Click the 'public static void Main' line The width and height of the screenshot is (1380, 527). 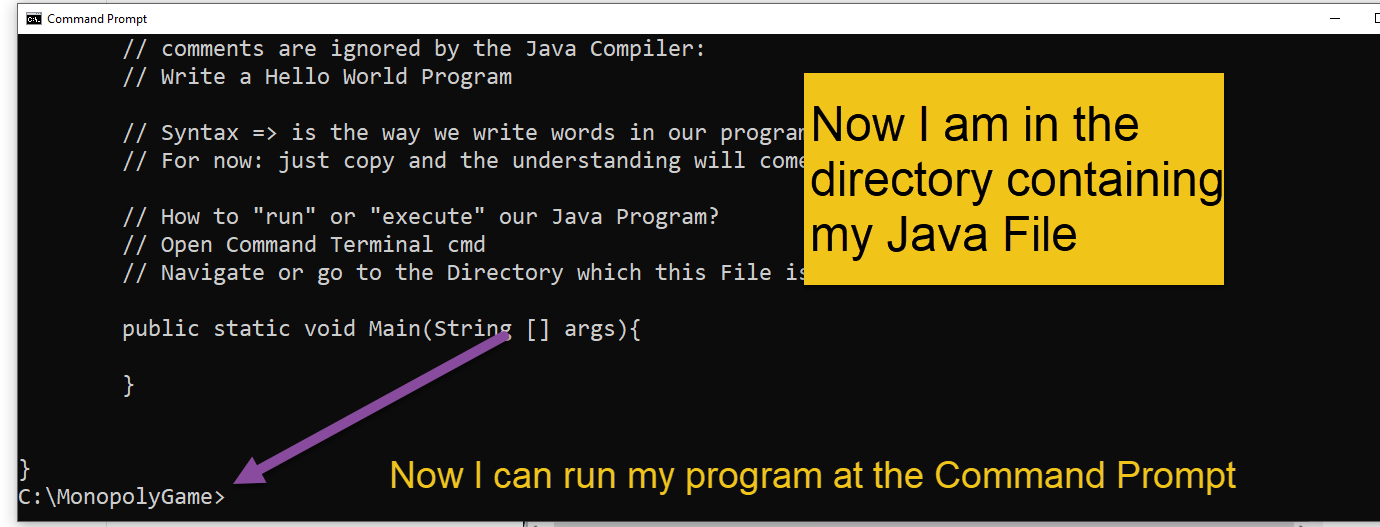tap(381, 329)
